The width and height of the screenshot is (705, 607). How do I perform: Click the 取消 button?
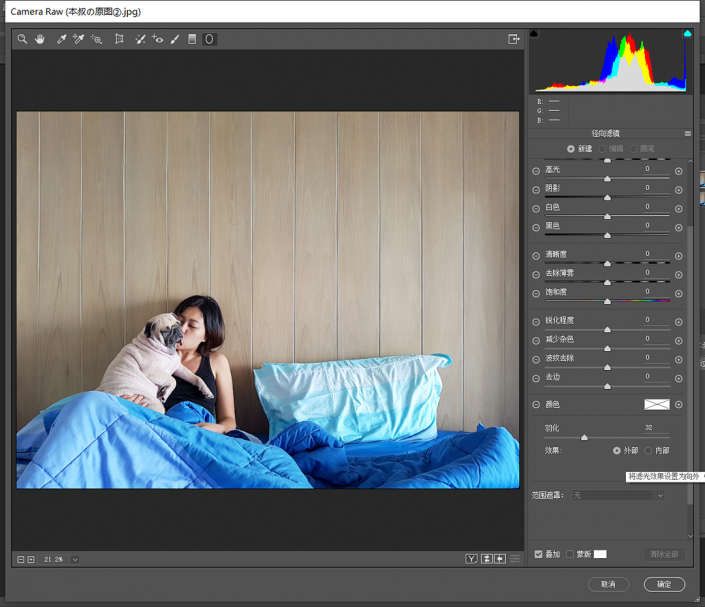(608, 584)
